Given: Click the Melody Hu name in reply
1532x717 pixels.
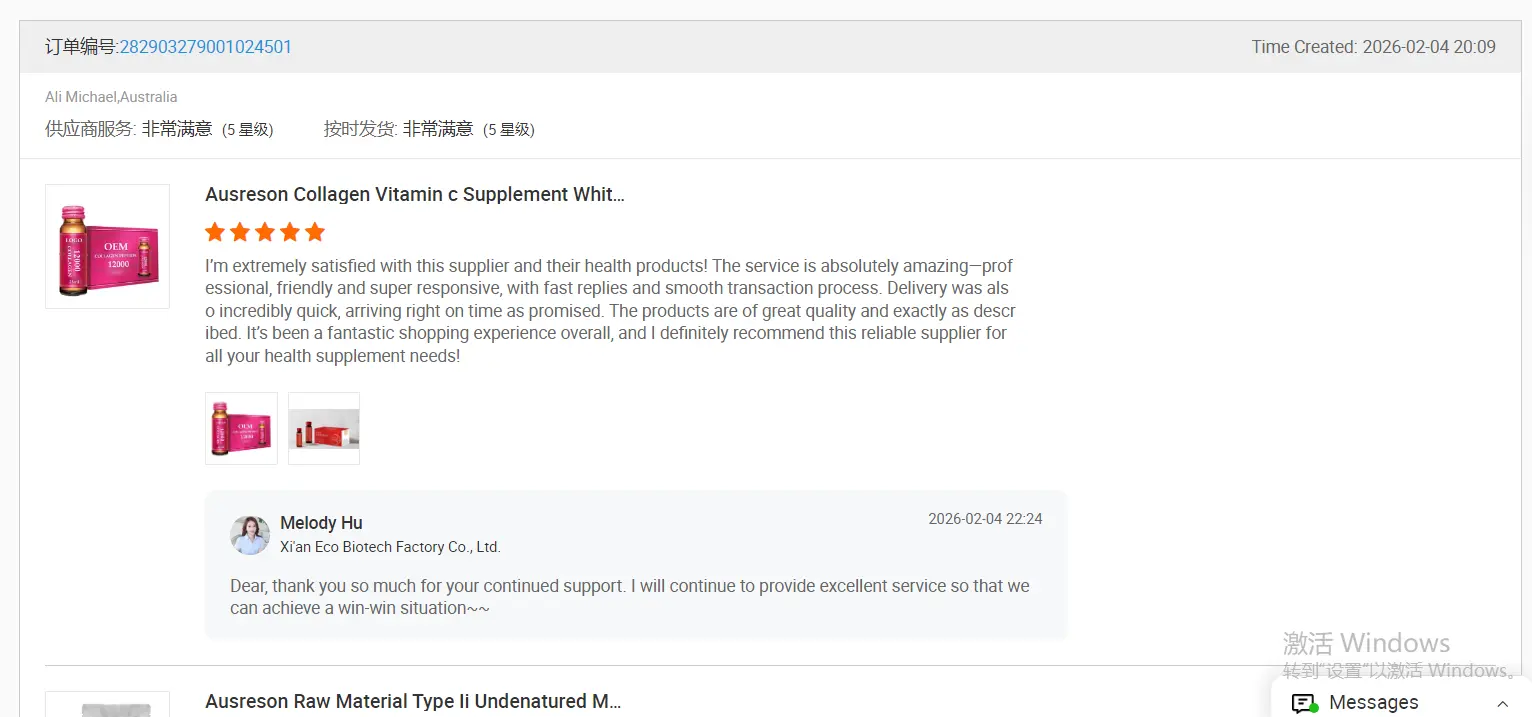Looking at the screenshot, I should pos(321,523).
